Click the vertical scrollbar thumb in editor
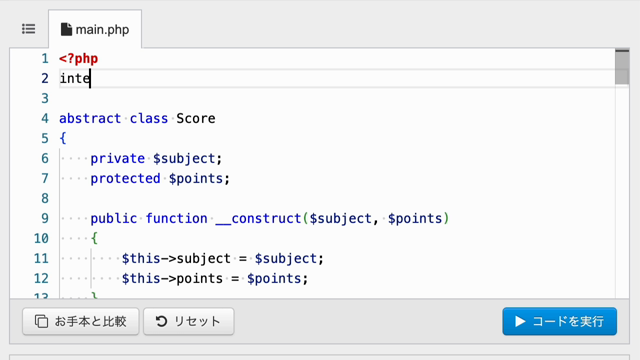This screenshot has height=360, width=640. tap(622, 67)
